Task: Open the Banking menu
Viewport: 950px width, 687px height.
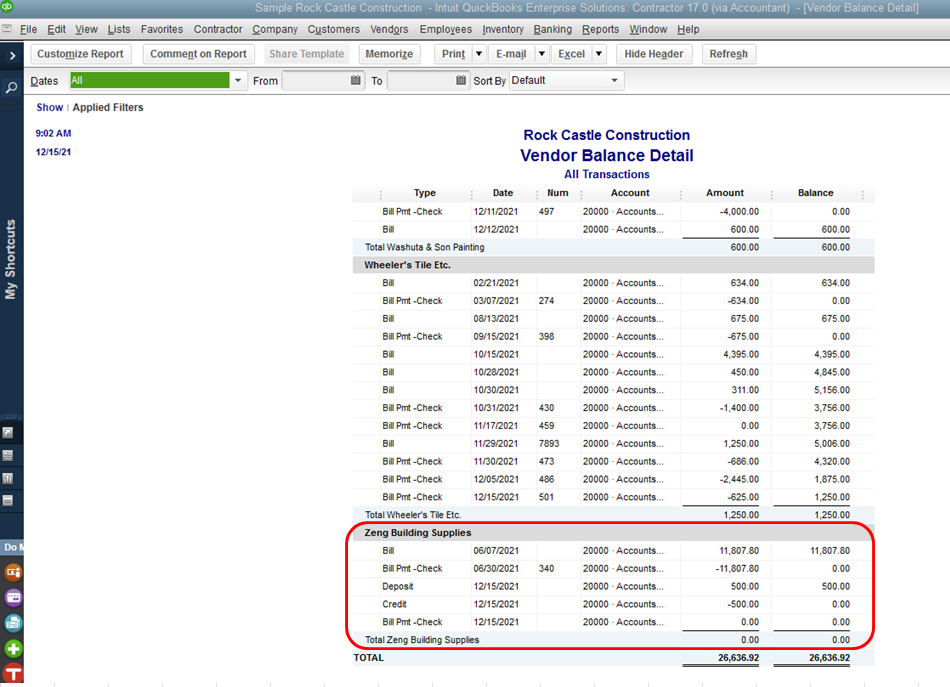Action: (x=553, y=29)
